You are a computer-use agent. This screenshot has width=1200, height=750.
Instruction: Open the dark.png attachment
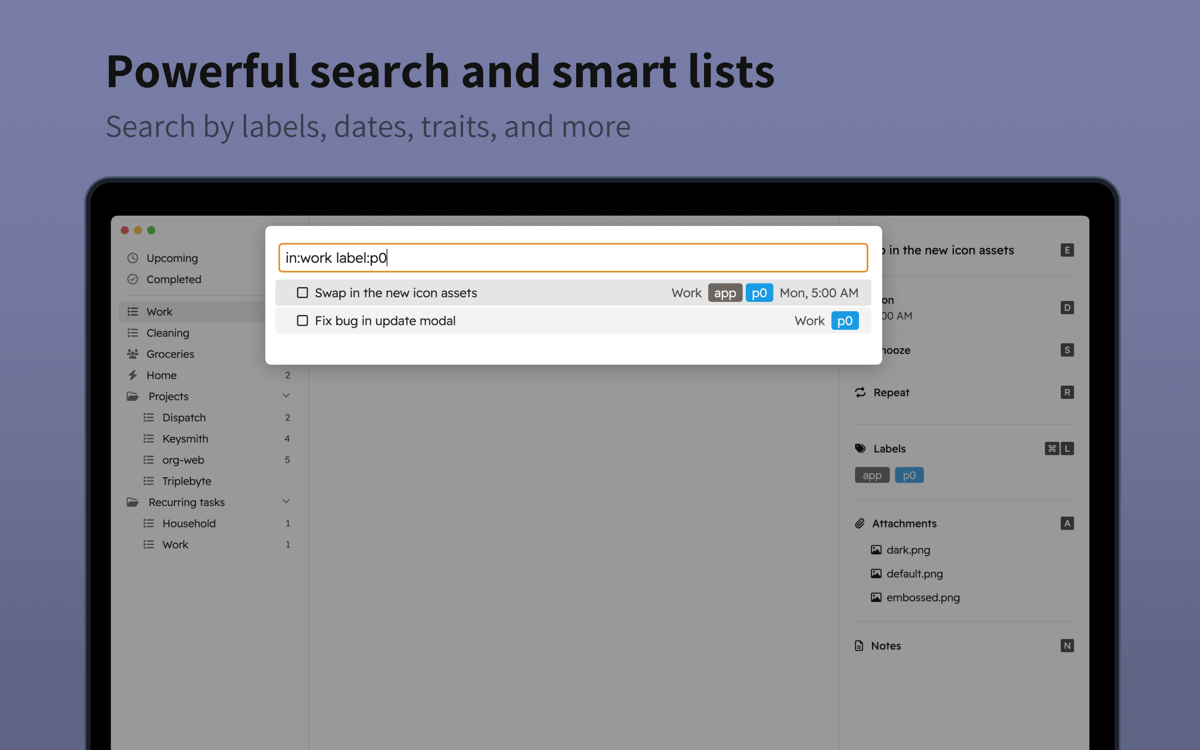[908, 550]
